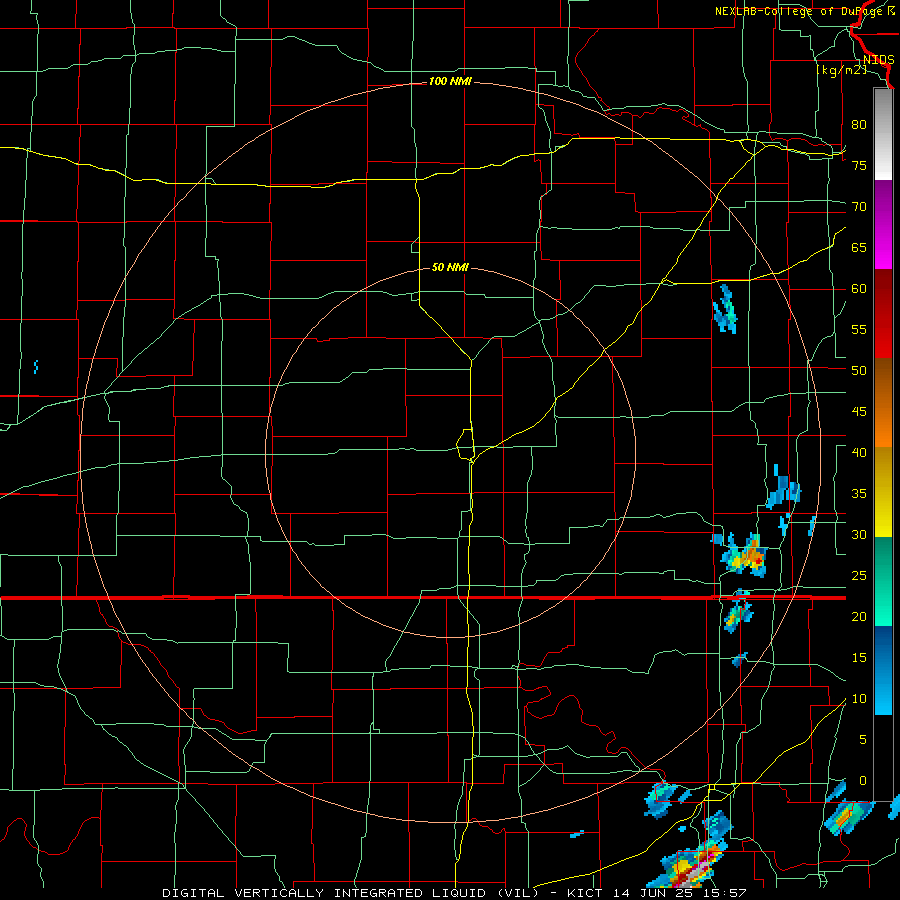This screenshot has height=900, width=900.
Task: Click the 25 value on the scale
Action: 859,576
